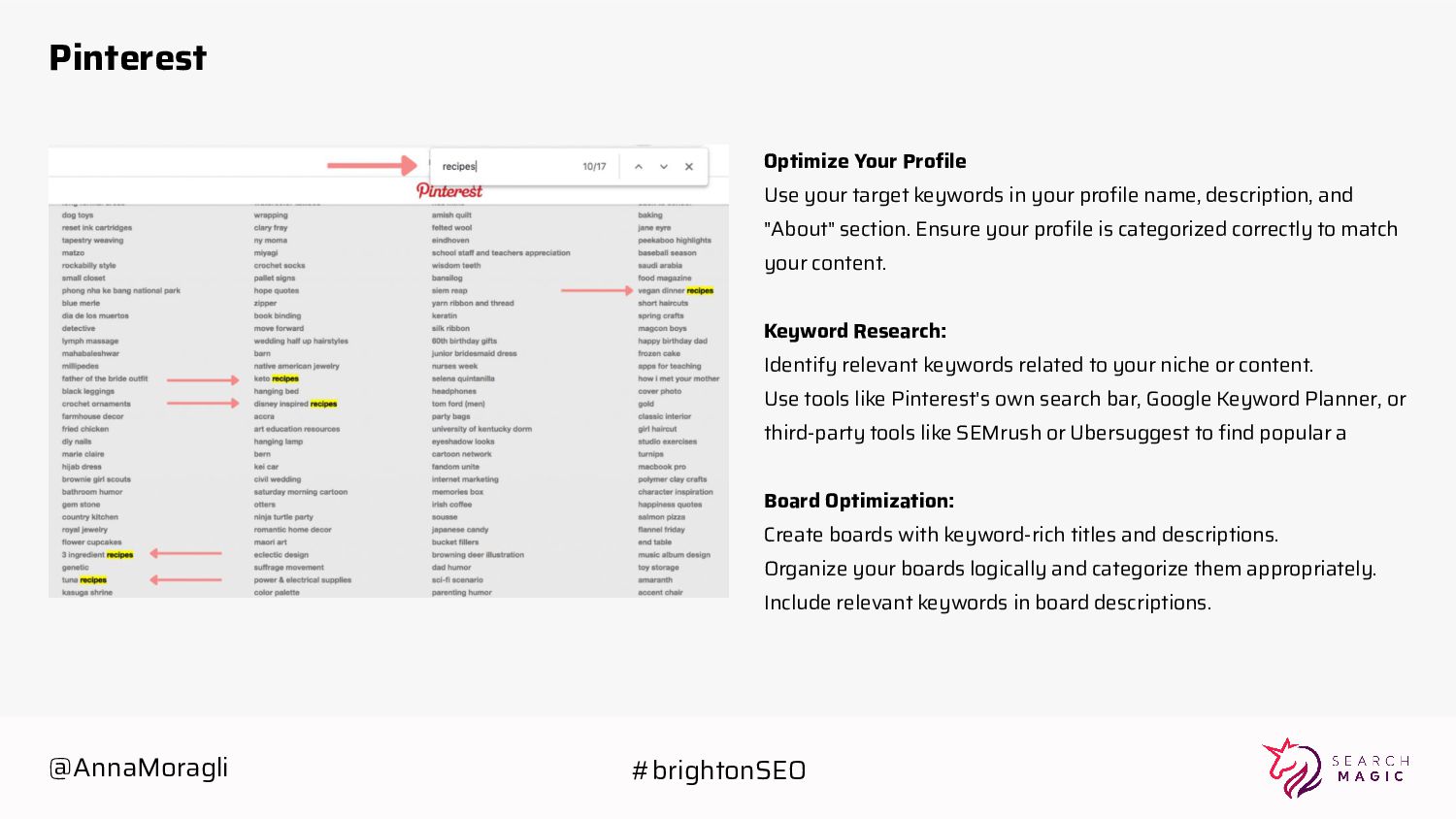Image resolution: width=1456 pixels, height=819 pixels.
Task: Click 'browning deer illustration' entry
Action: (x=478, y=555)
